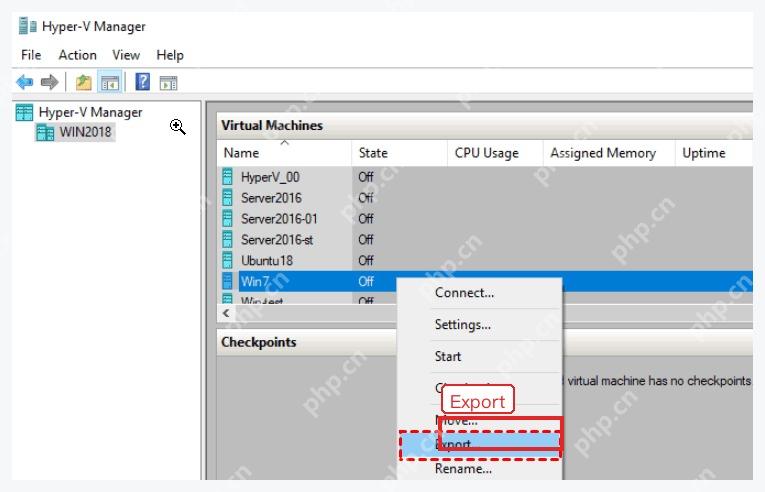
Task: Open the Help question-mark toolbar icon
Action: point(142,82)
